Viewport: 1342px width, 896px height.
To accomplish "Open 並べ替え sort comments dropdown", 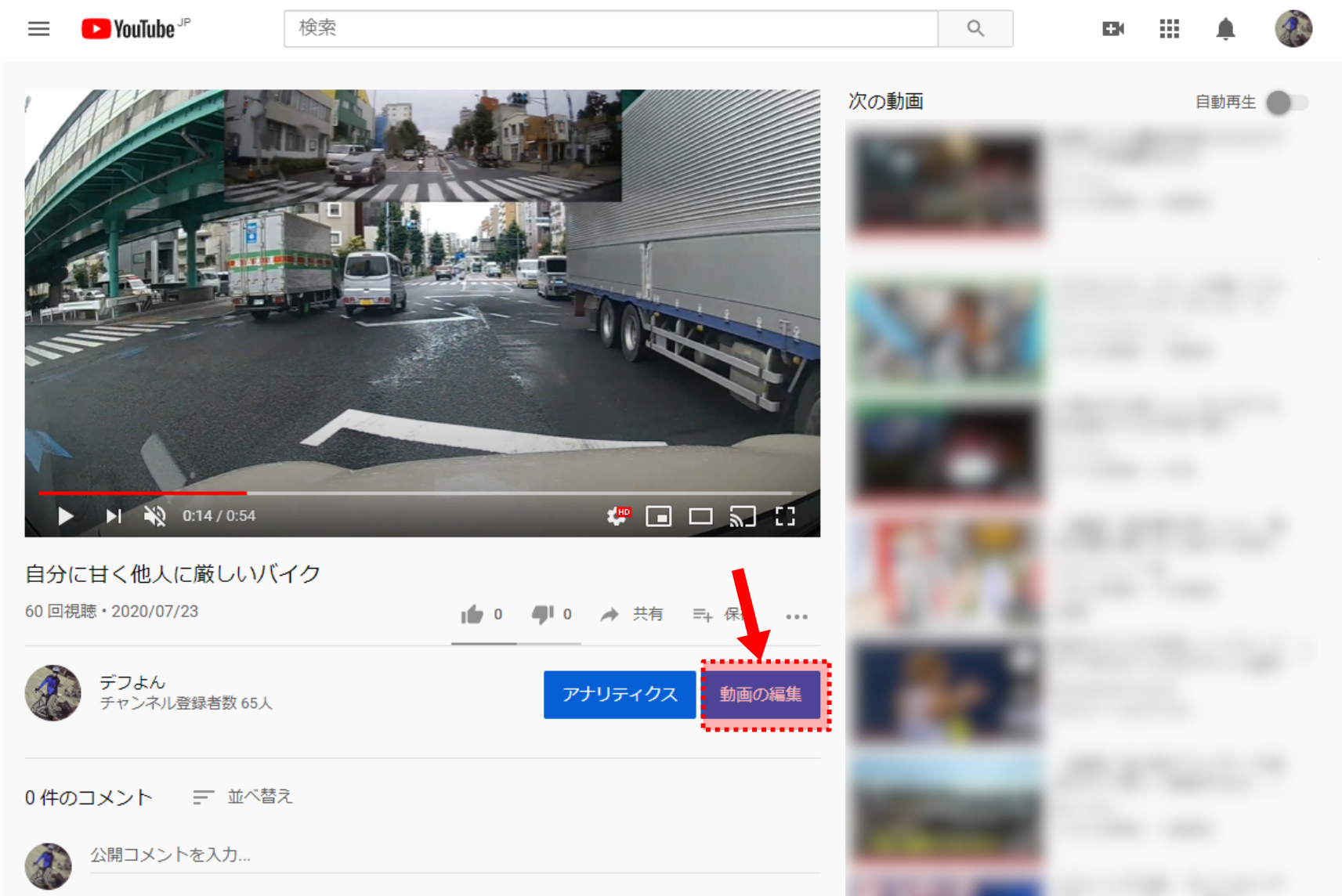I will [x=243, y=797].
